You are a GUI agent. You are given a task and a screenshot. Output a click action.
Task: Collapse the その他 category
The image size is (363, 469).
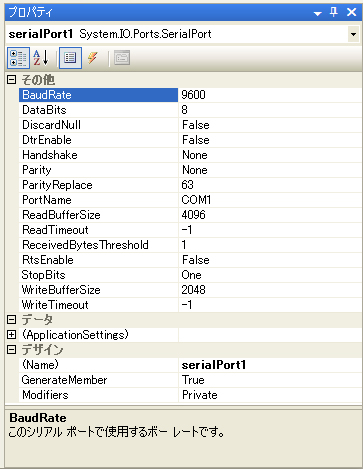(x=11, y=80)
